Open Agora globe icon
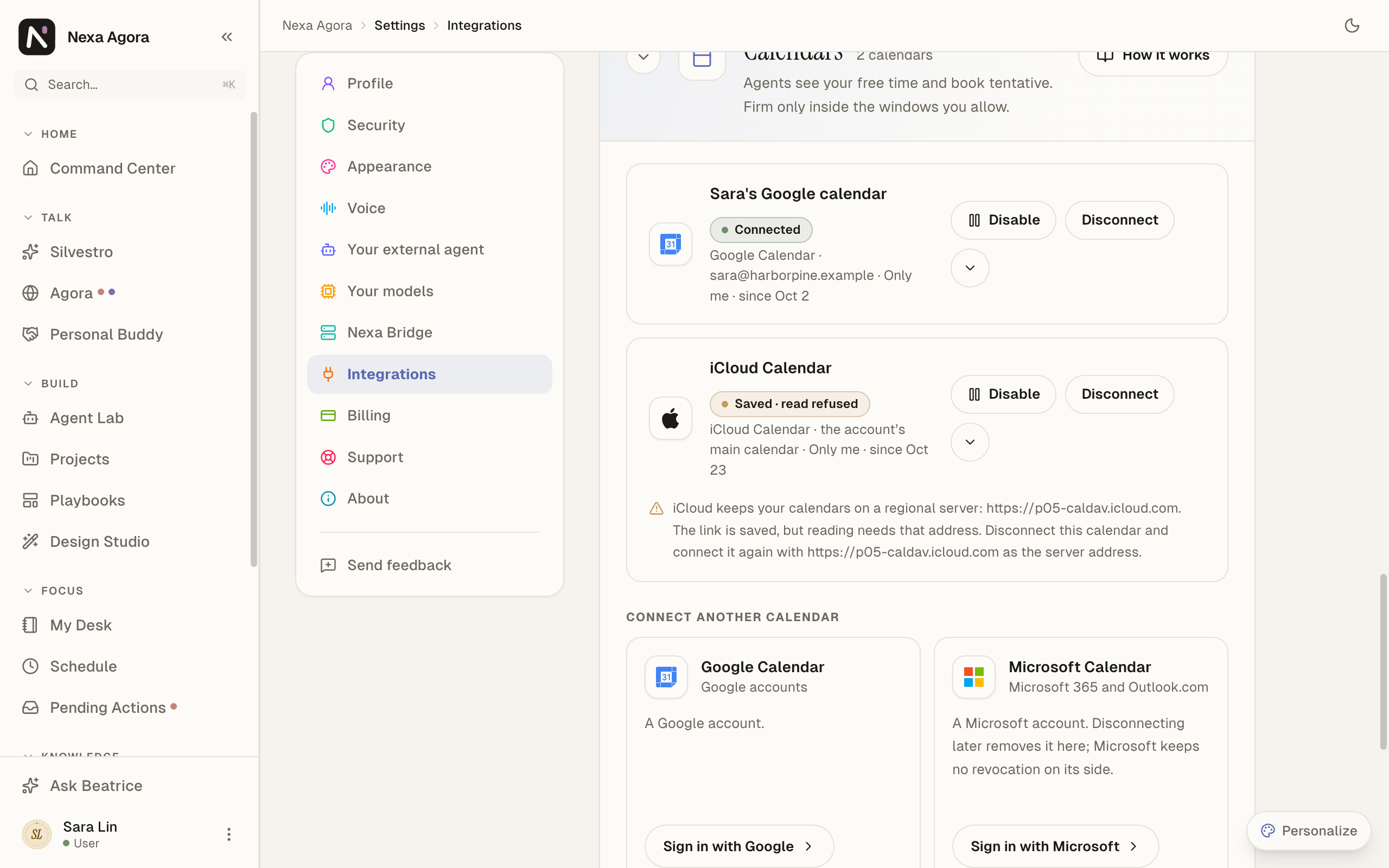 pyautogui.click(x=30, y=293)
